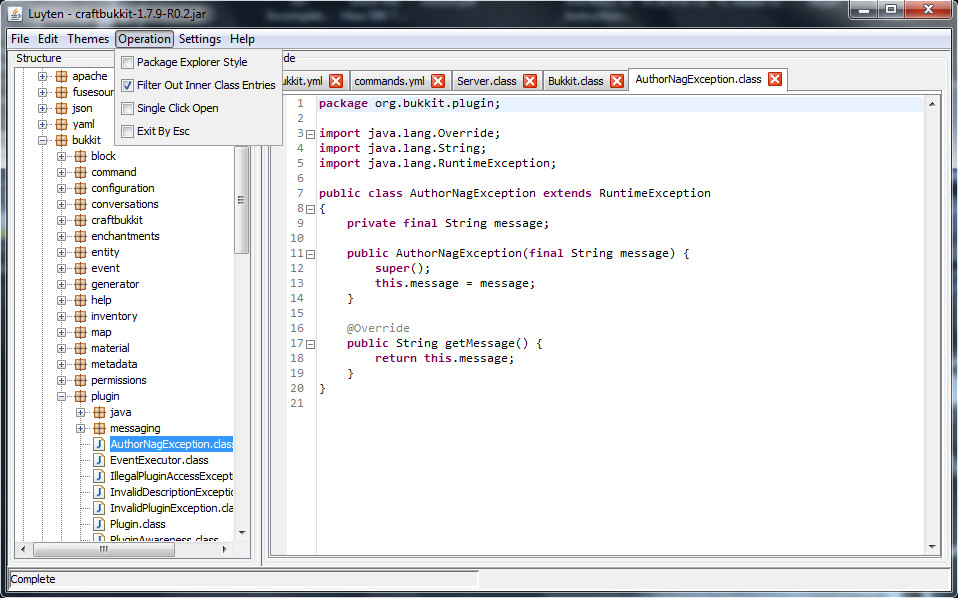Viewport: 958px width, 598px height.
Task: Open the Settings menu
Action: pyautogui.click(x=200, y=39)
